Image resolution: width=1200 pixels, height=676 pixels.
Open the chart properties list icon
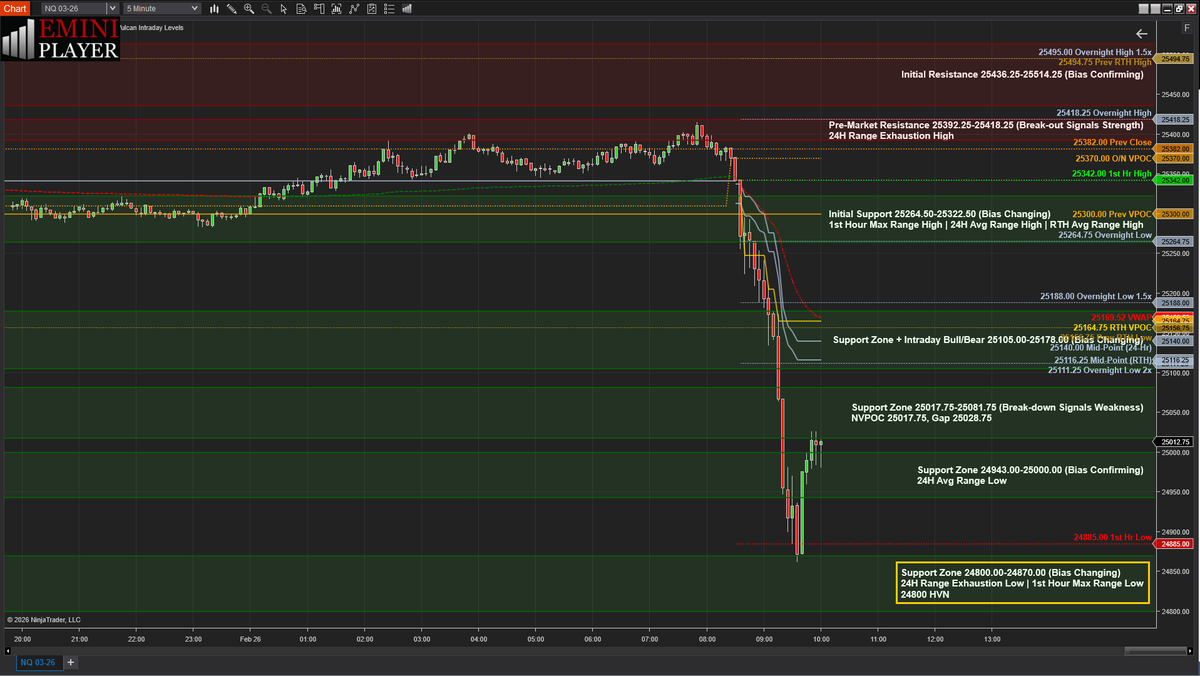389,8
